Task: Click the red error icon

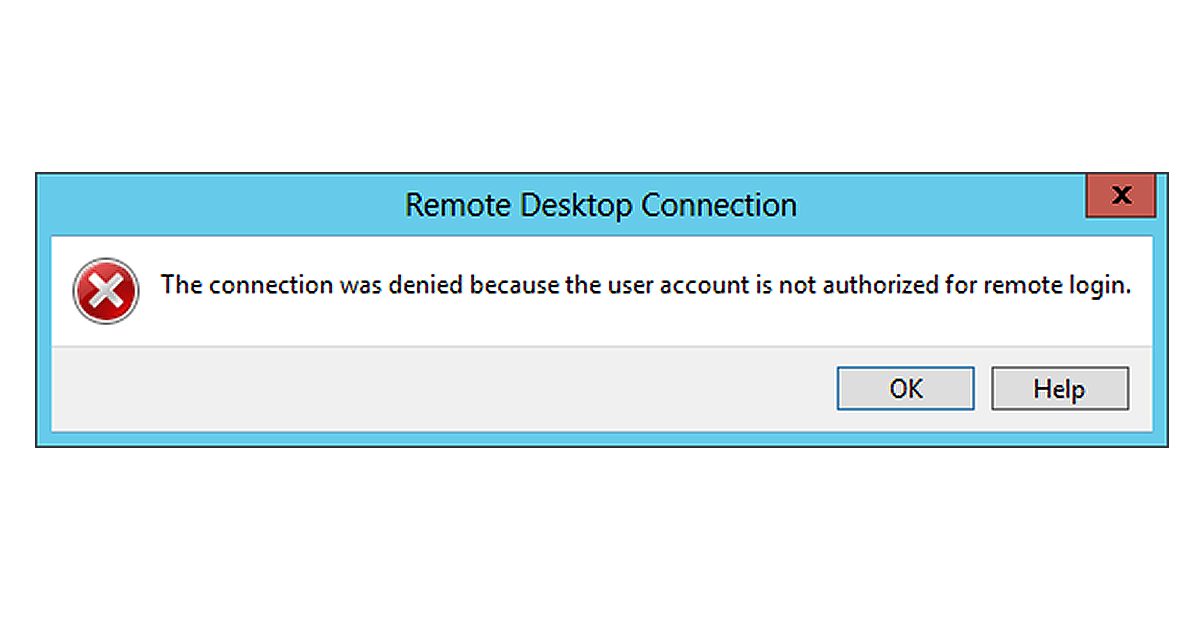Action: 106,290
